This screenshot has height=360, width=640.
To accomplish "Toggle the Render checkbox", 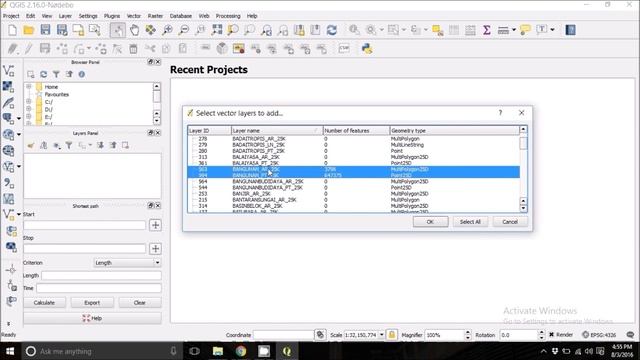I will 551,335.
